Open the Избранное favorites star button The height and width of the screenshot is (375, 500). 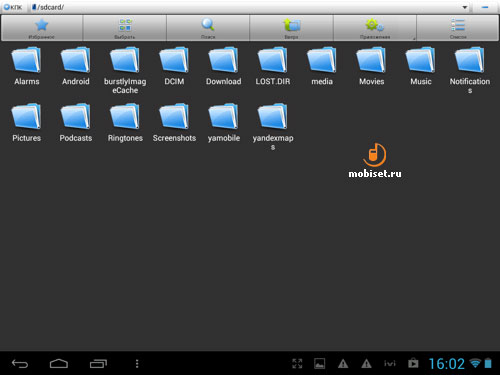[42, 28]
